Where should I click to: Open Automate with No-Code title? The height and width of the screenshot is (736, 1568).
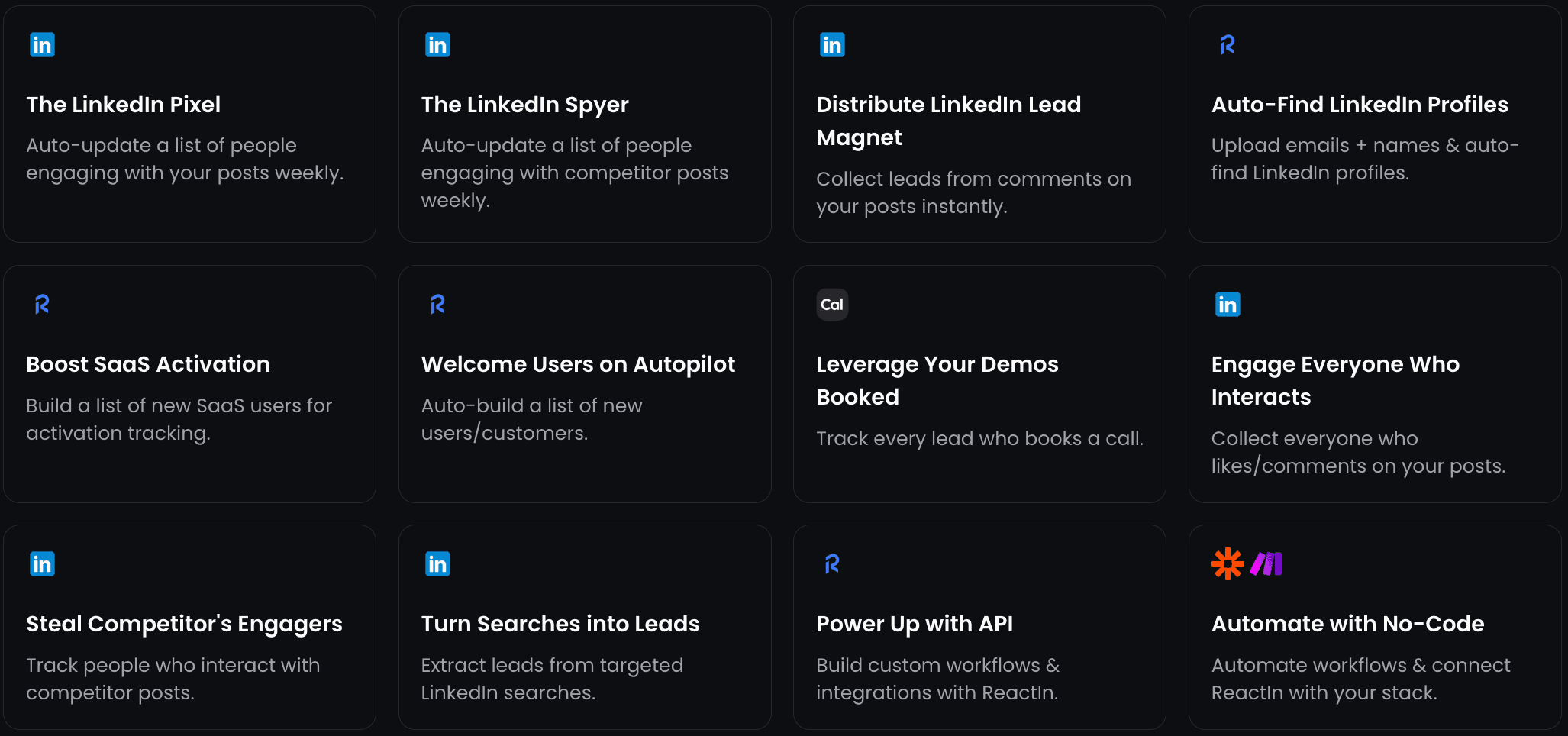pyautogui.click(x=1347, y=624)
